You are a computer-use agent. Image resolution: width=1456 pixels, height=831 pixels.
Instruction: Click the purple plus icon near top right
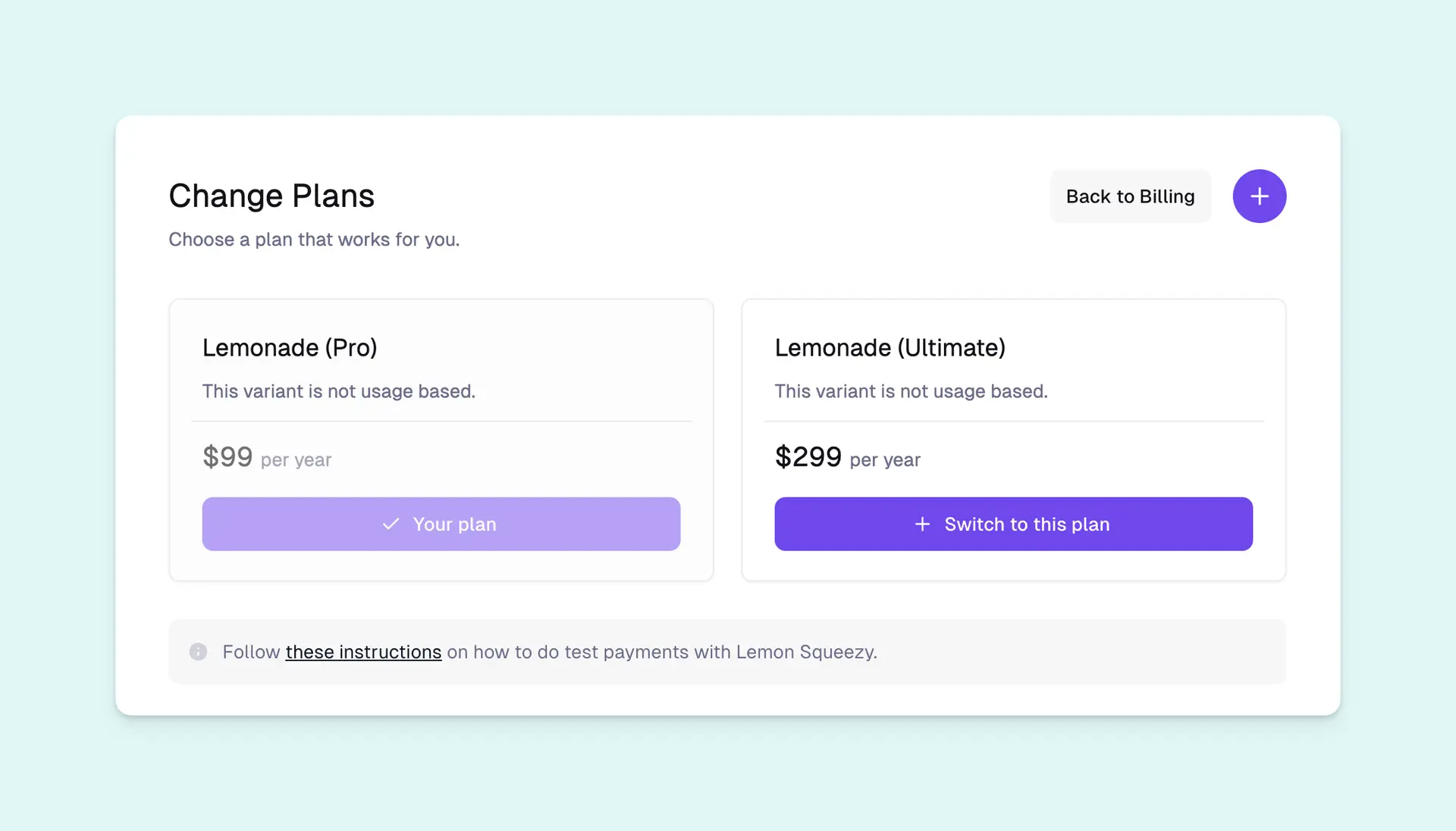click(x=1259, y=196)
